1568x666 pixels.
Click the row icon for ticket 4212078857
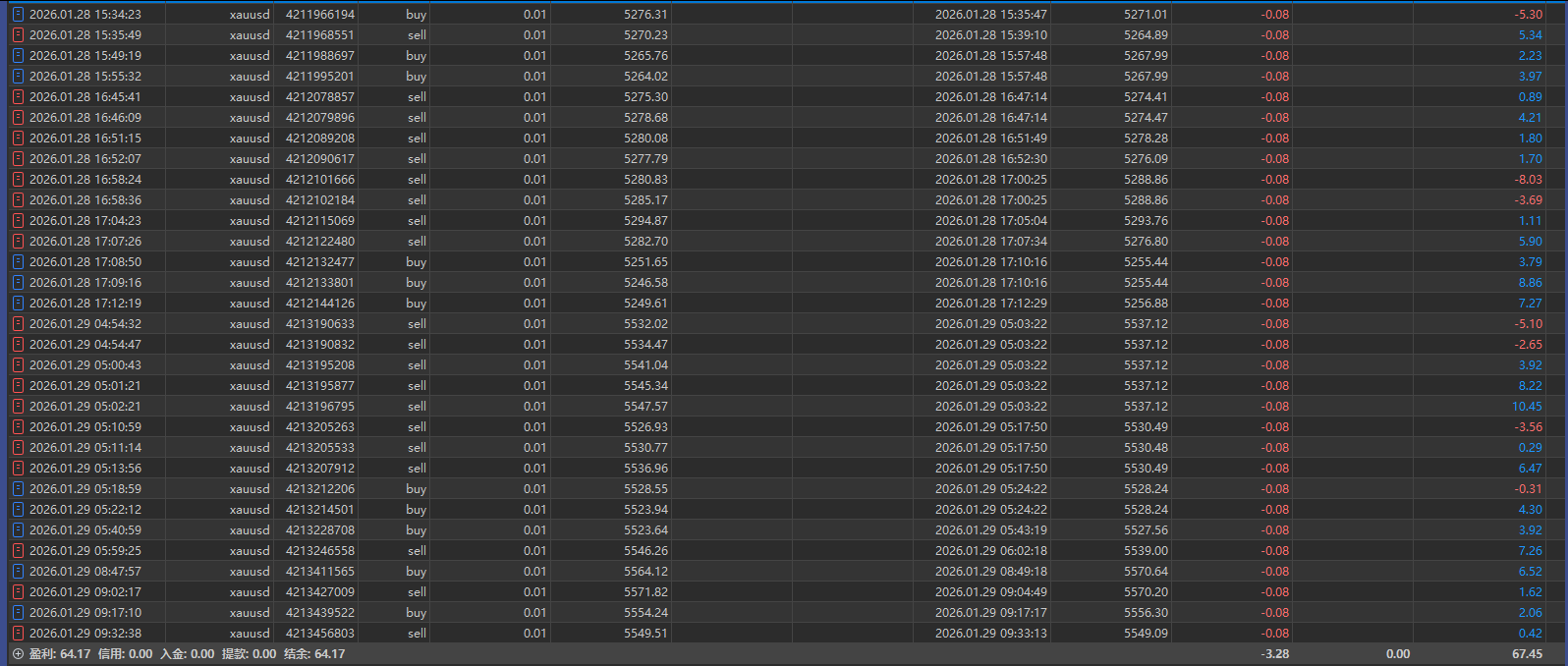click(18, 97)
